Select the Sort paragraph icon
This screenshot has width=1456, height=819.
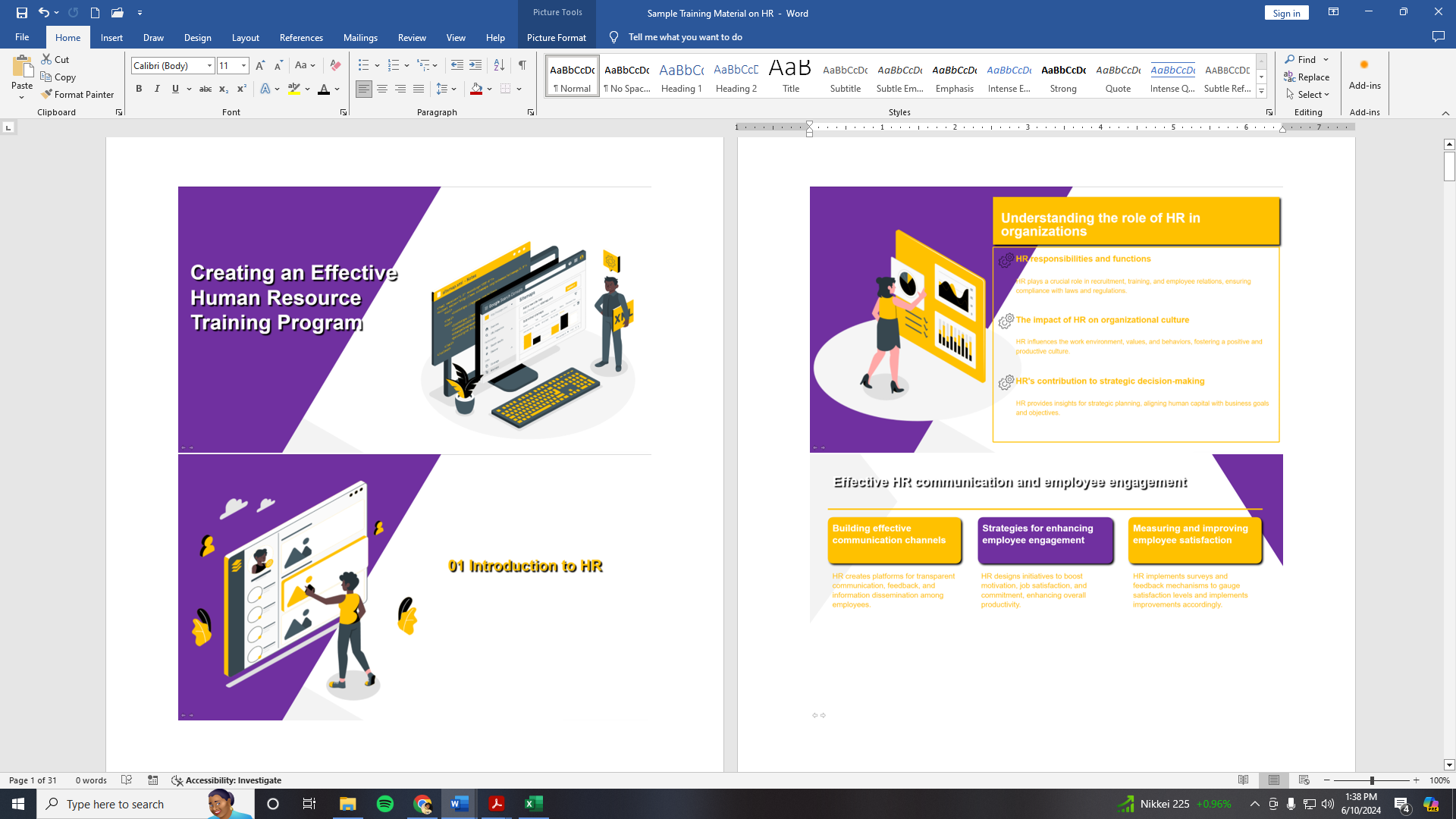point(499,65)
